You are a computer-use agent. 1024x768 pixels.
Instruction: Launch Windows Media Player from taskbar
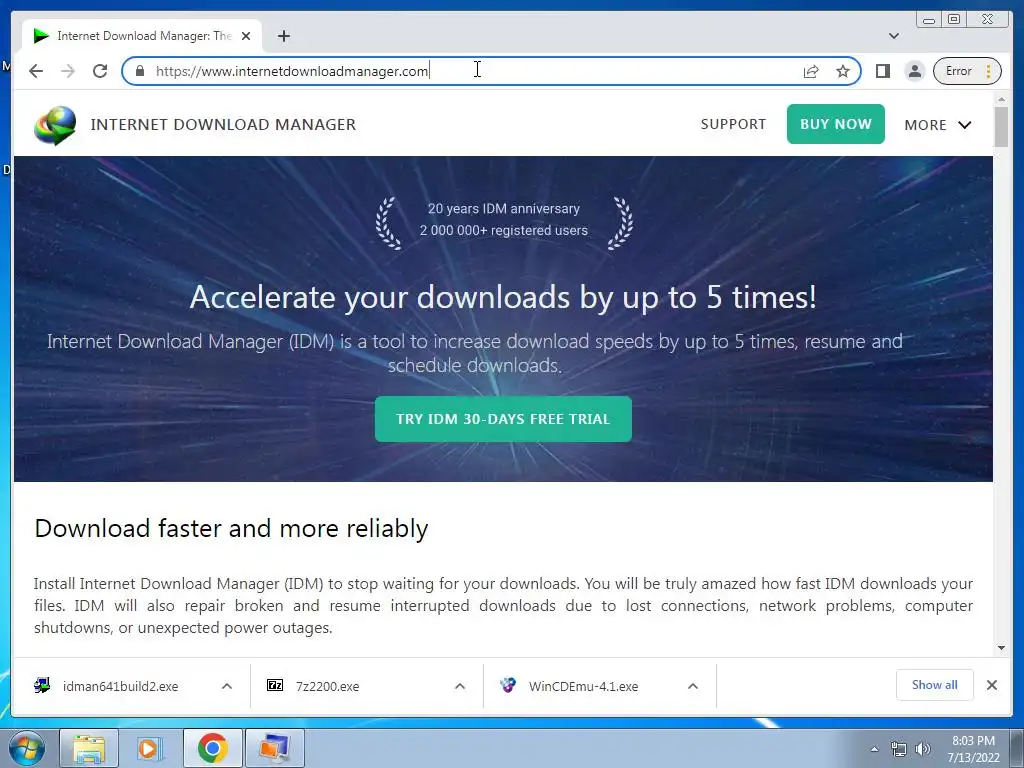[x=150, y=748]
